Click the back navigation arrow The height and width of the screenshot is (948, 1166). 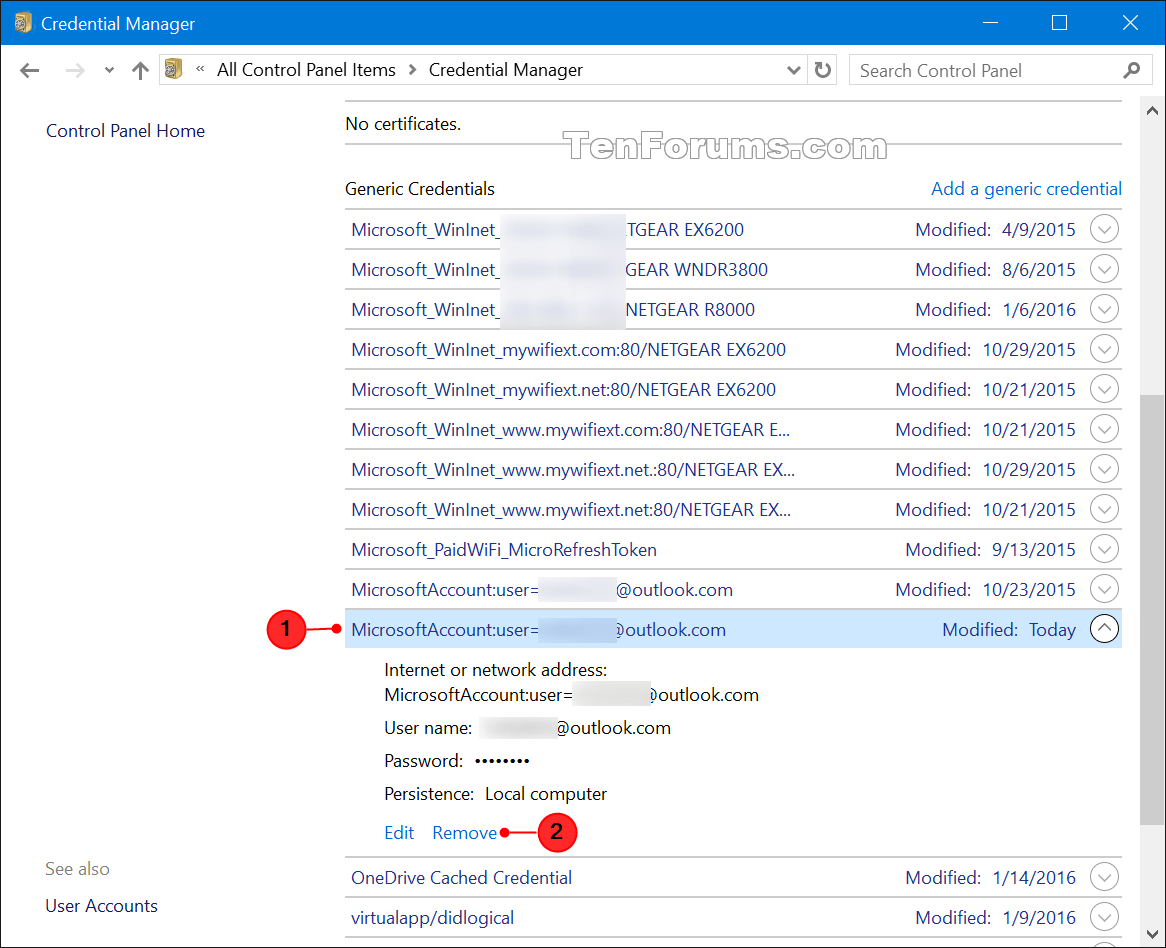coord(29,69)
